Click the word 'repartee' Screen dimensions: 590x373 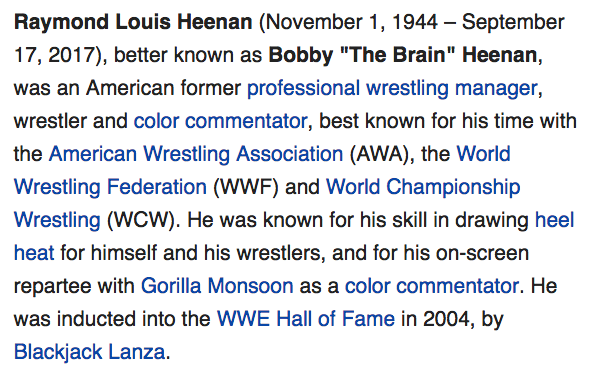(53, 286)
